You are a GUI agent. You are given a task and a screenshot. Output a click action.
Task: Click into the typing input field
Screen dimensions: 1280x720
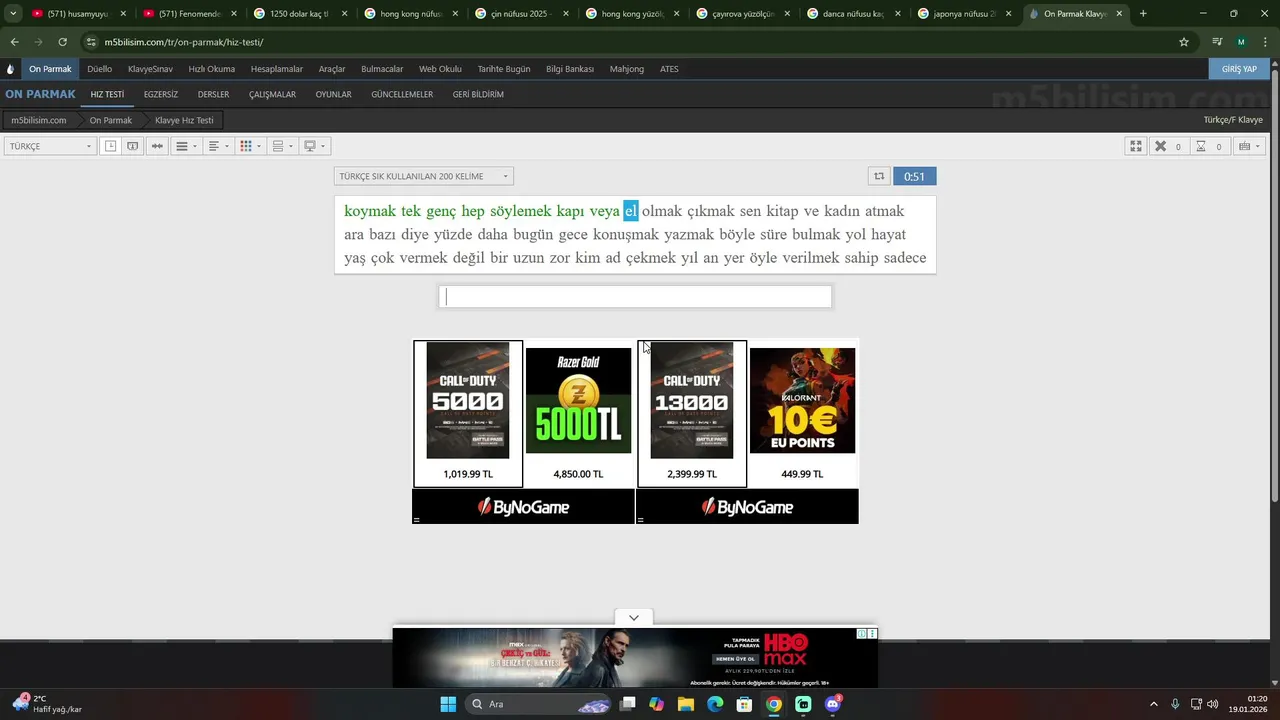point(635,297)
